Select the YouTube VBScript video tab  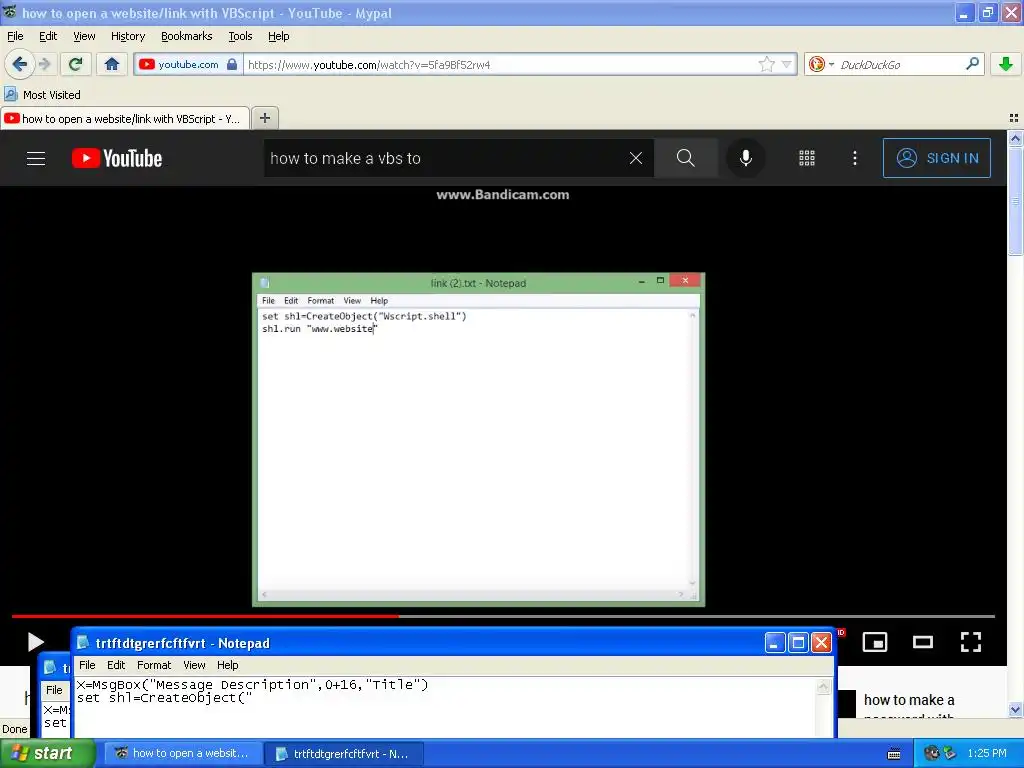tap(124, 118)
